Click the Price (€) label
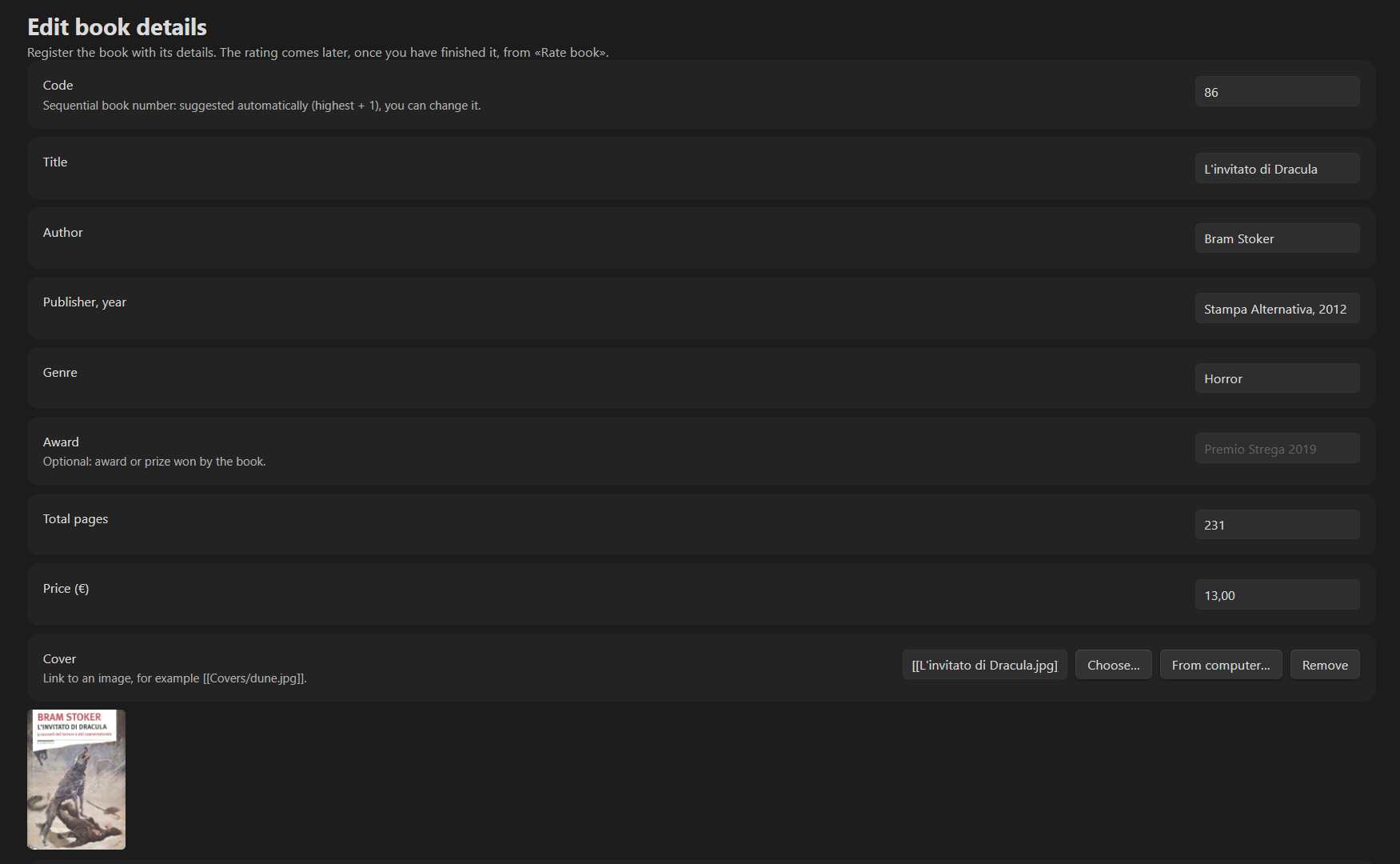 tap(66, 589)
